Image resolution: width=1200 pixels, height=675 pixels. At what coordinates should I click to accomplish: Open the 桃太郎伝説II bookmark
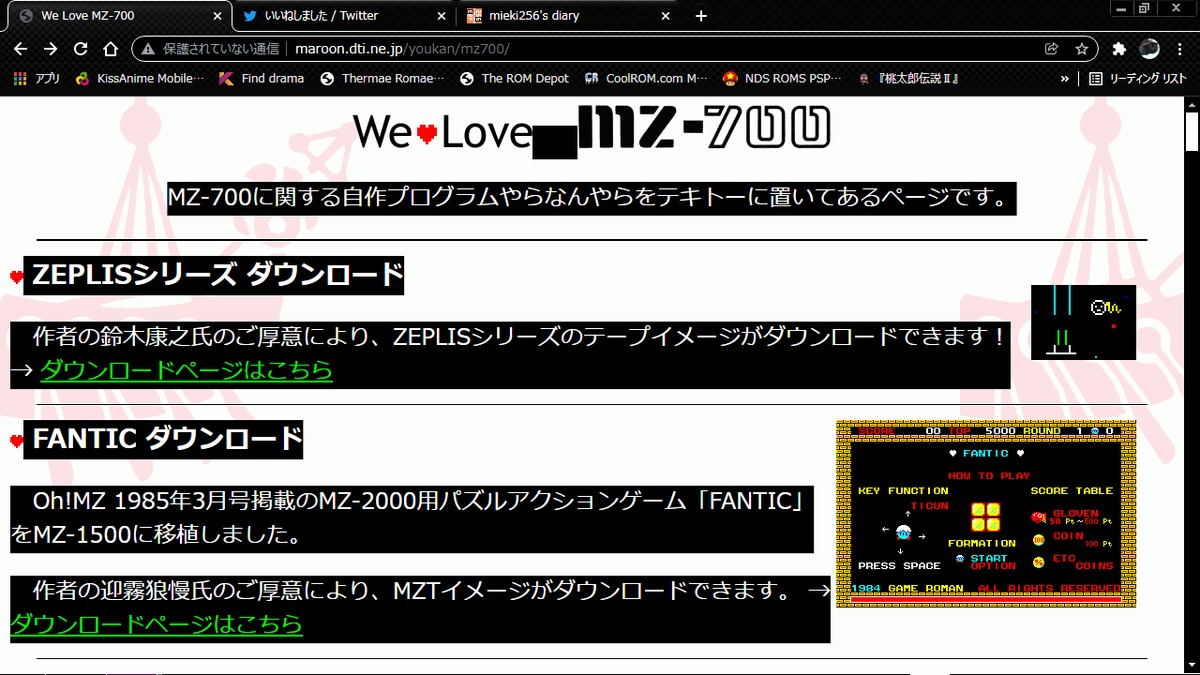(x=908, y=78)
